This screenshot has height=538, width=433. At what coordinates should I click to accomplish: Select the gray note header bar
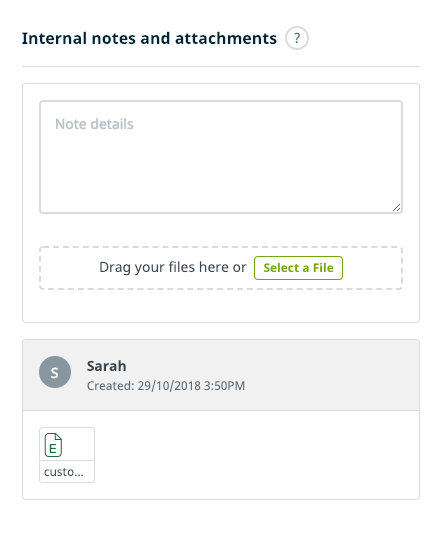pyautogui.click(x=221, y=375)
